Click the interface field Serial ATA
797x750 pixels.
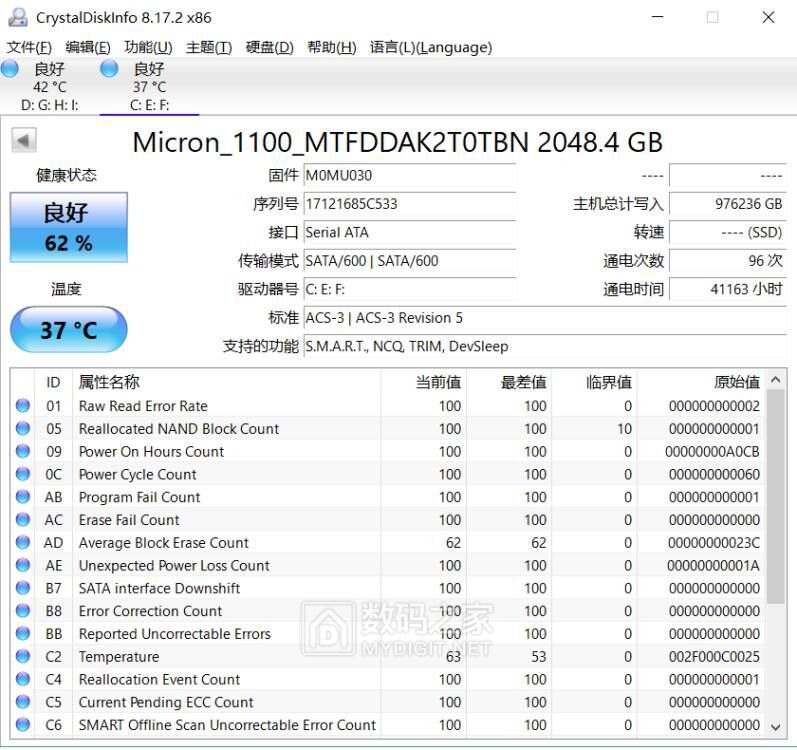click(x=410, y=232)
